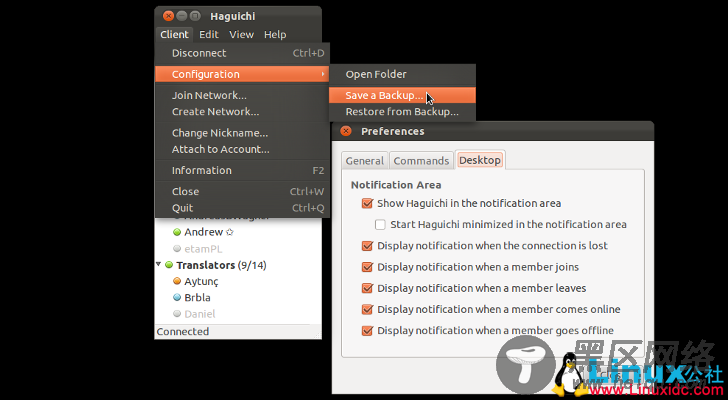Screen dimensions: 728x400
Task: Click Daniel's grey offline status icon
Action: click(x=176, y=314)
